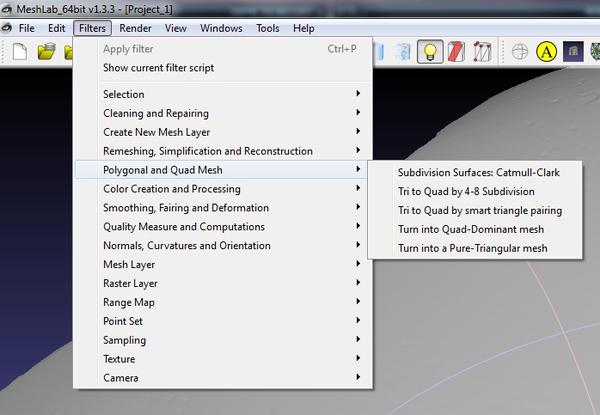Open the View menu
The height and width of the screenshot is (415, 600).
pos(176,28)
